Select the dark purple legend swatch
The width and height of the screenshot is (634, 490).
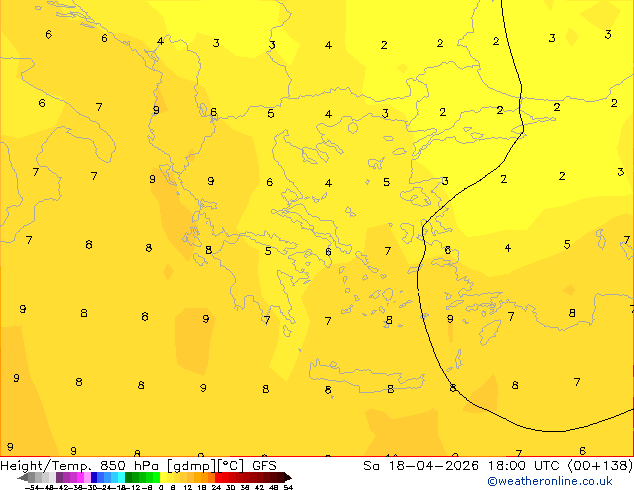pyautogui.click(x=59, y=478)
